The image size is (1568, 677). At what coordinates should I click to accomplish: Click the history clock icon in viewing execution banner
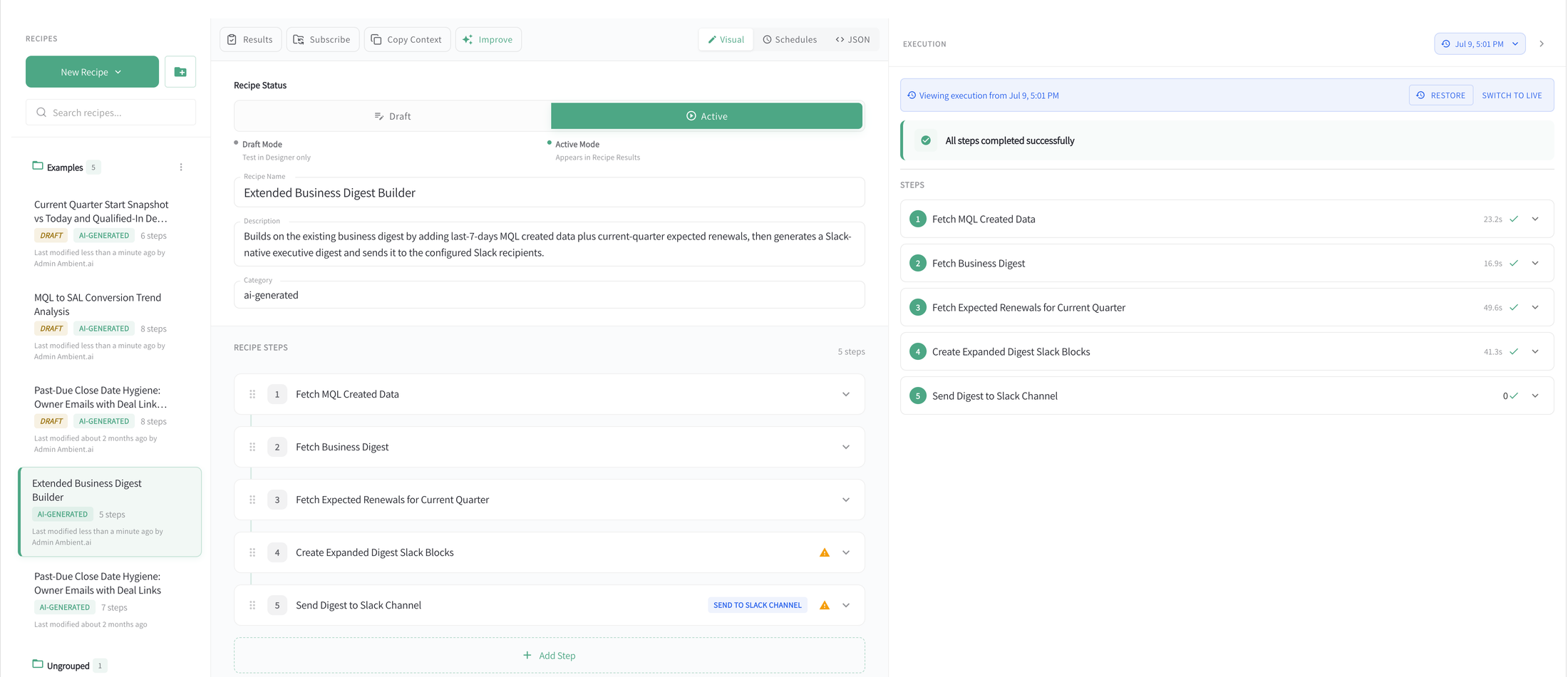coord(912,95)
